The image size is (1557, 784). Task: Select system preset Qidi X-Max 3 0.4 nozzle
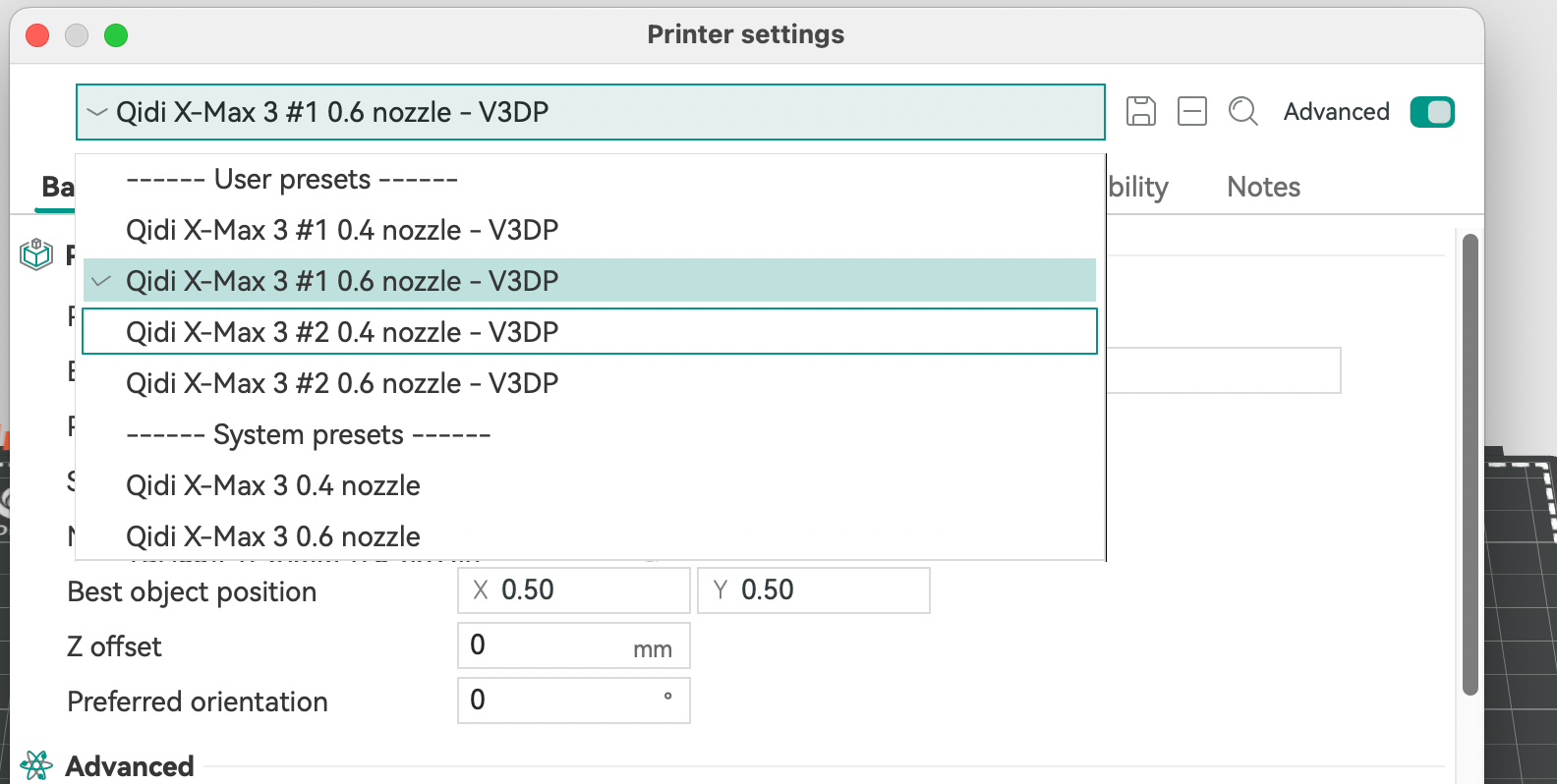tap(273, 485)
